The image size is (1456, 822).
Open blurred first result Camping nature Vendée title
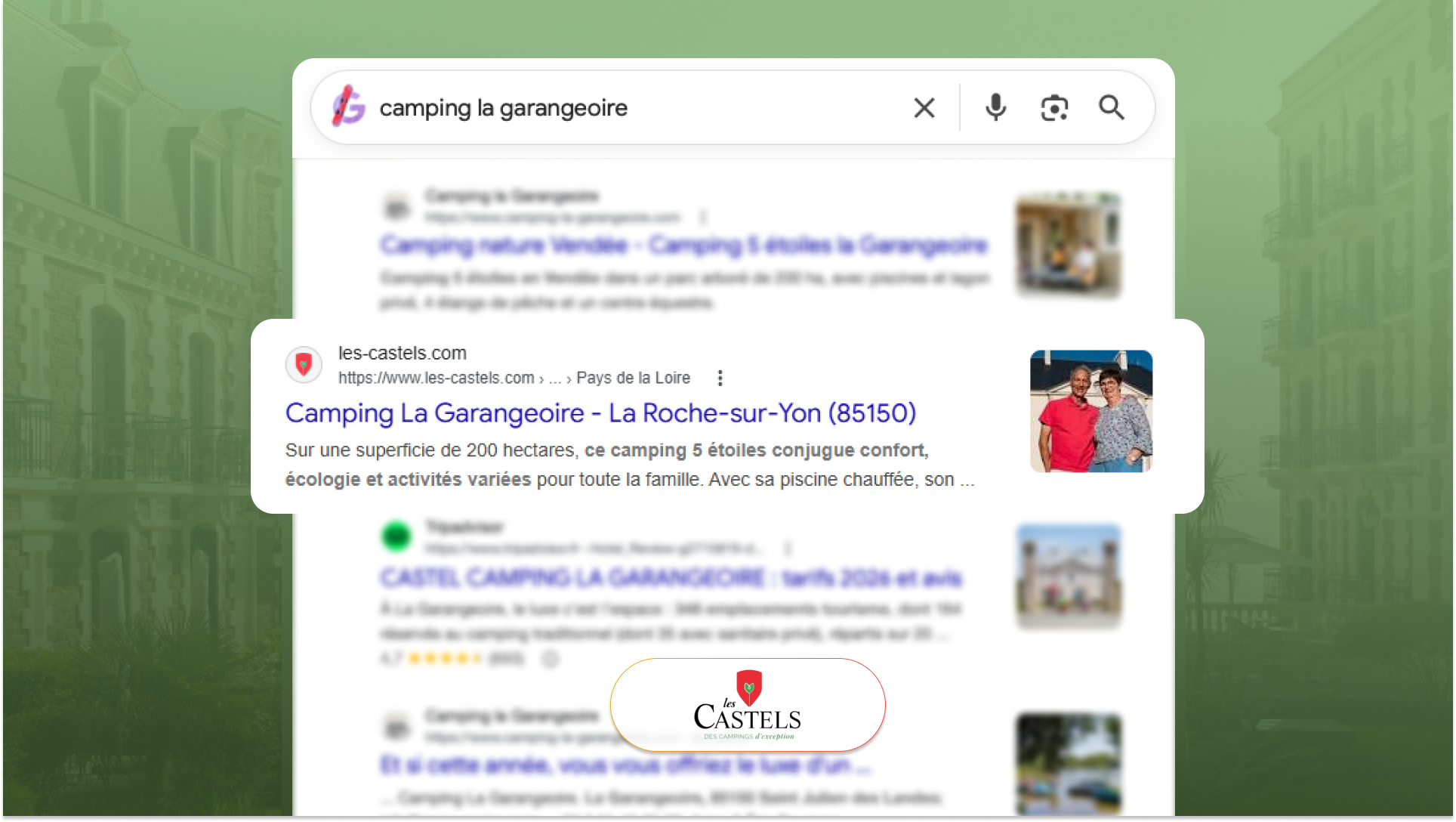tap(684, 246)
